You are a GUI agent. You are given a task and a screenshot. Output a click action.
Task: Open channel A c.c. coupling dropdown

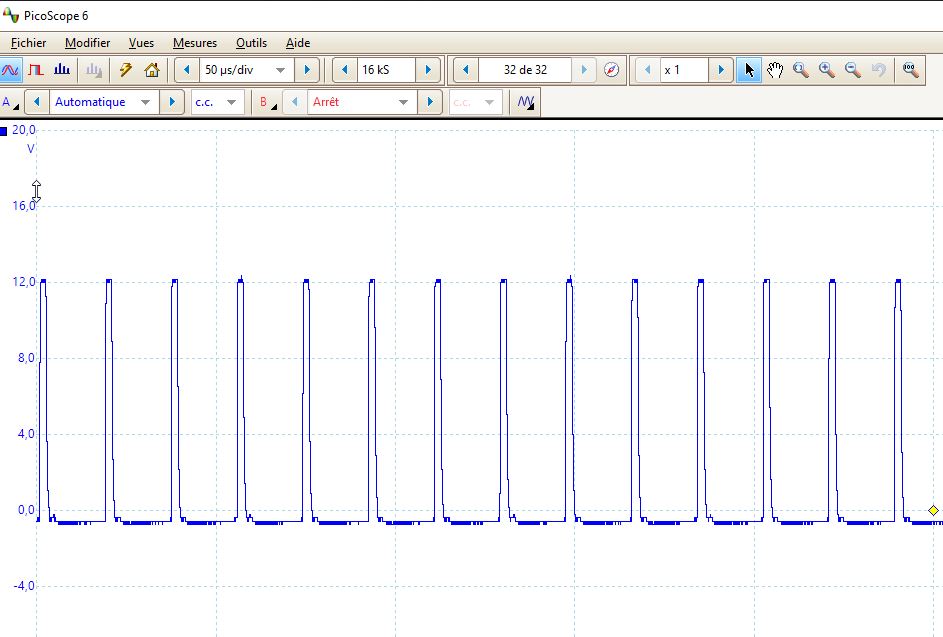pos(217,102)
